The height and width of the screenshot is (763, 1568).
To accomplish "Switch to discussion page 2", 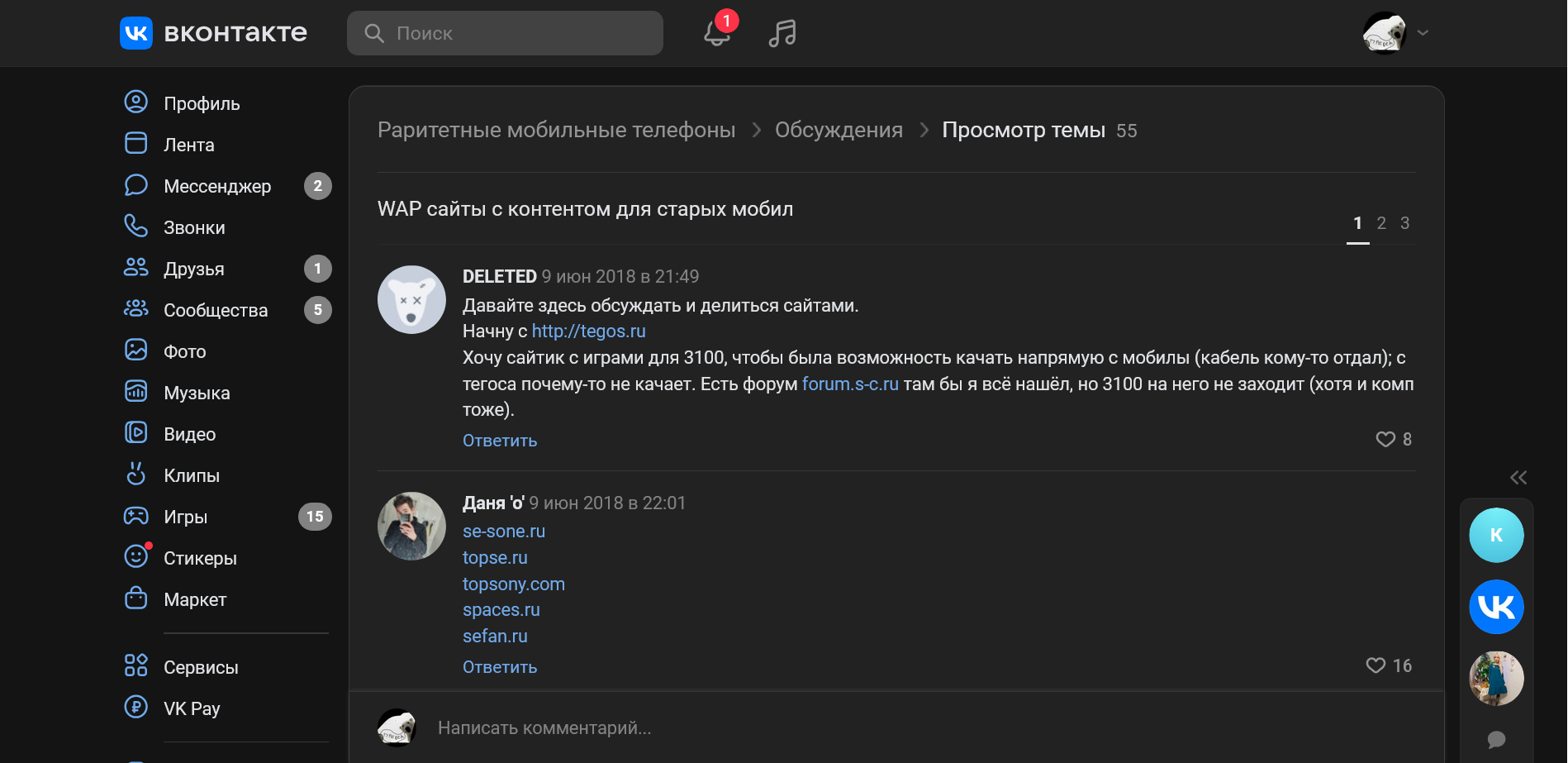I will tap(1381, 223).
